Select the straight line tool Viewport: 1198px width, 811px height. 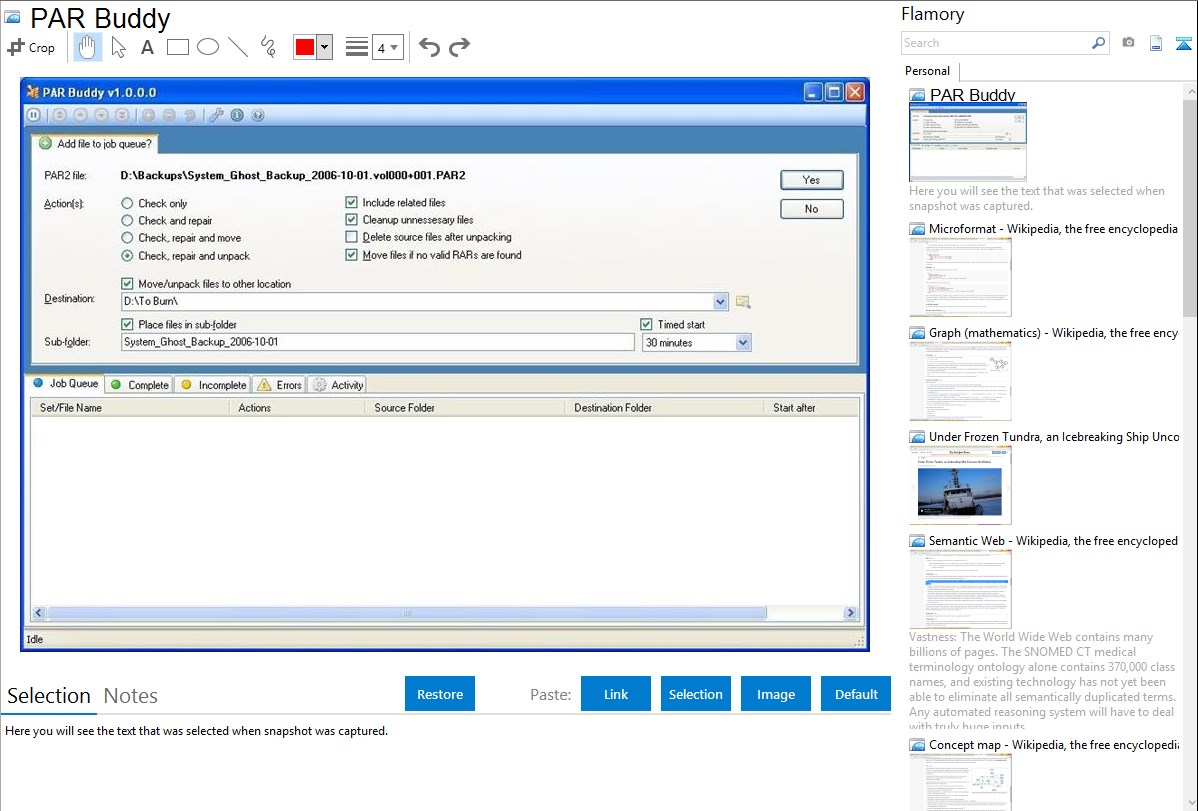[x=238, y=47]
